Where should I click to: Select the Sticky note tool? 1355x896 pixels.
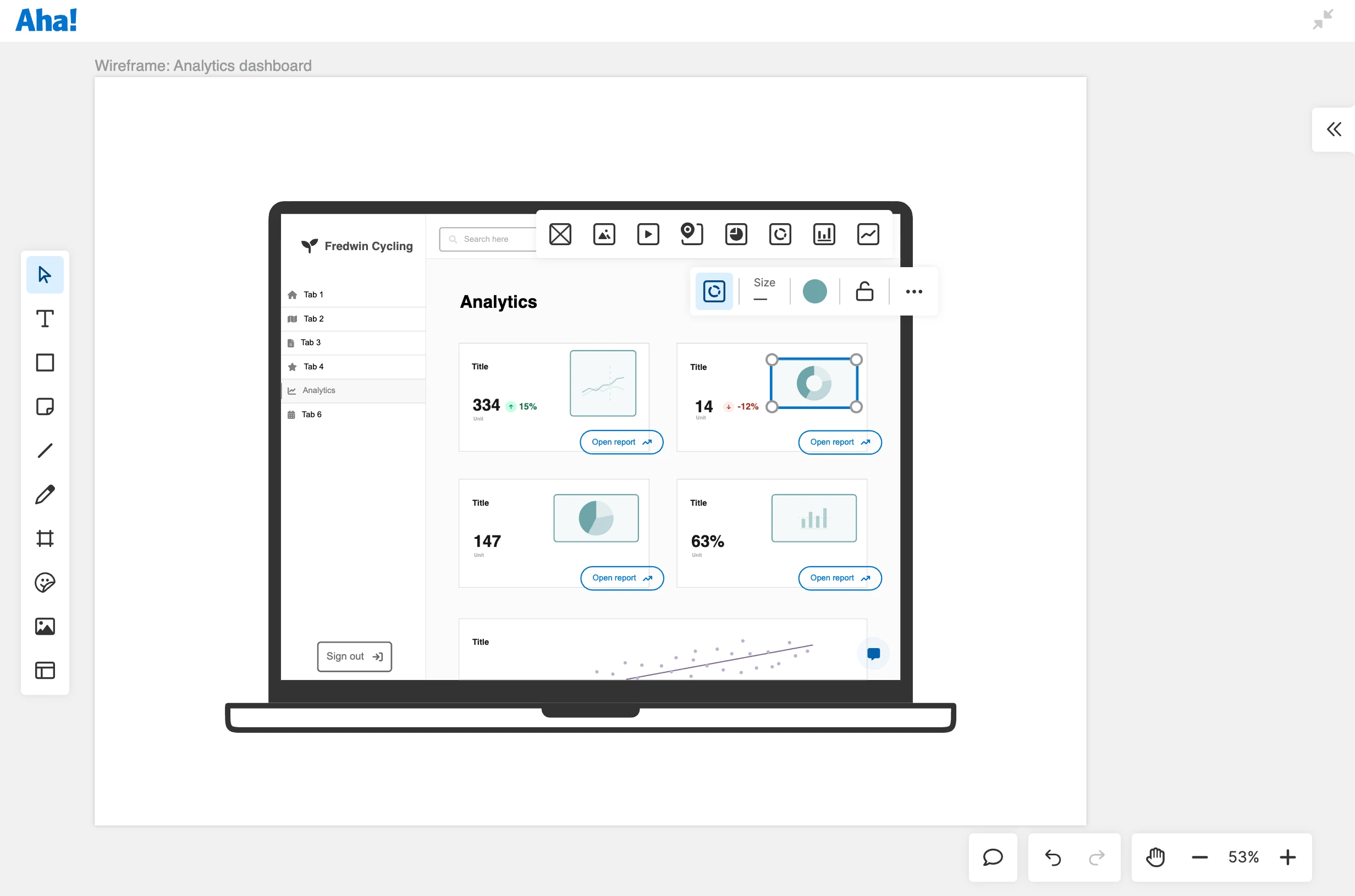coord(45,406)
